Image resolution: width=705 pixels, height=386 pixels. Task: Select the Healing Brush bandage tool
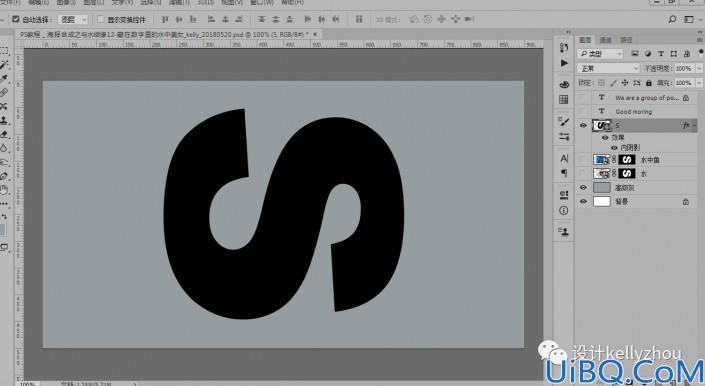click(4, 93)
